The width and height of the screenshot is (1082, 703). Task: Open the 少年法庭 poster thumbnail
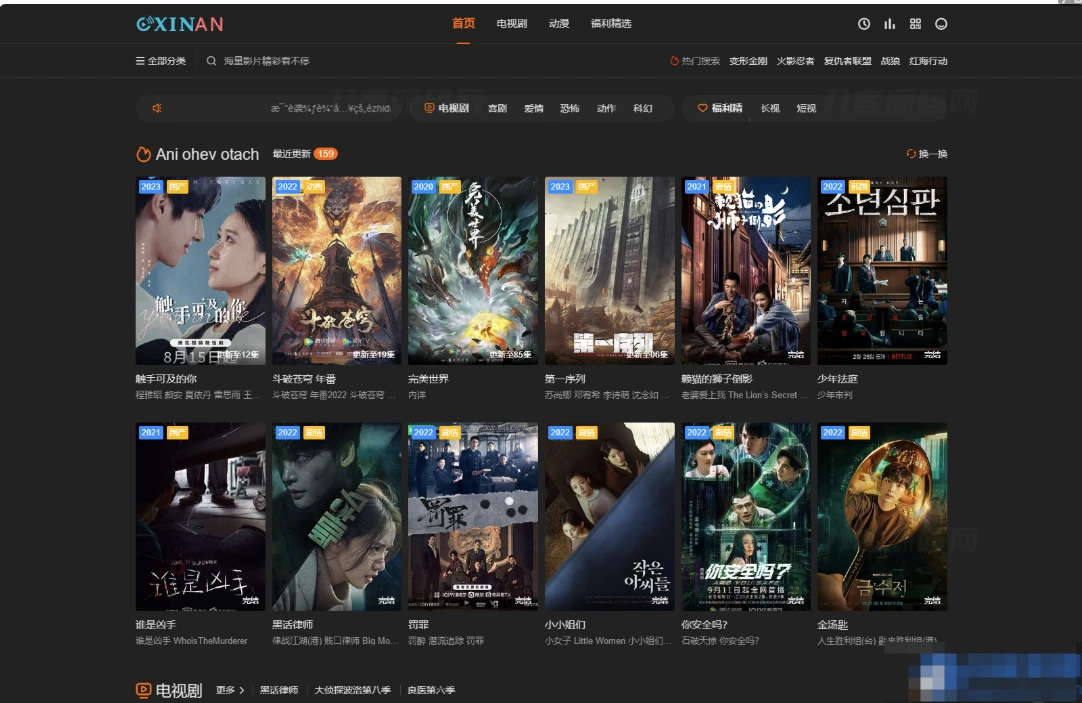[882, 270]
